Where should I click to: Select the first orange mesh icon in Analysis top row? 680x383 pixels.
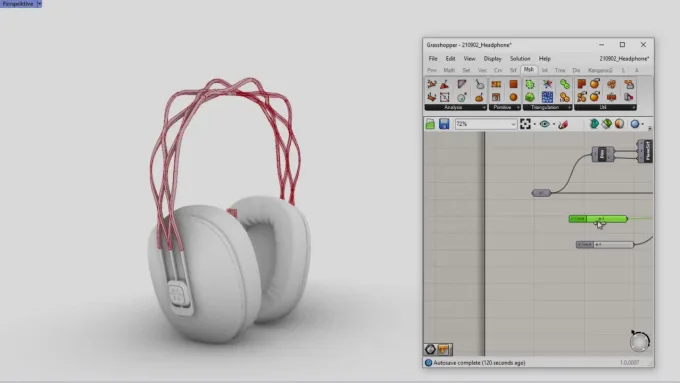point(432,84)
